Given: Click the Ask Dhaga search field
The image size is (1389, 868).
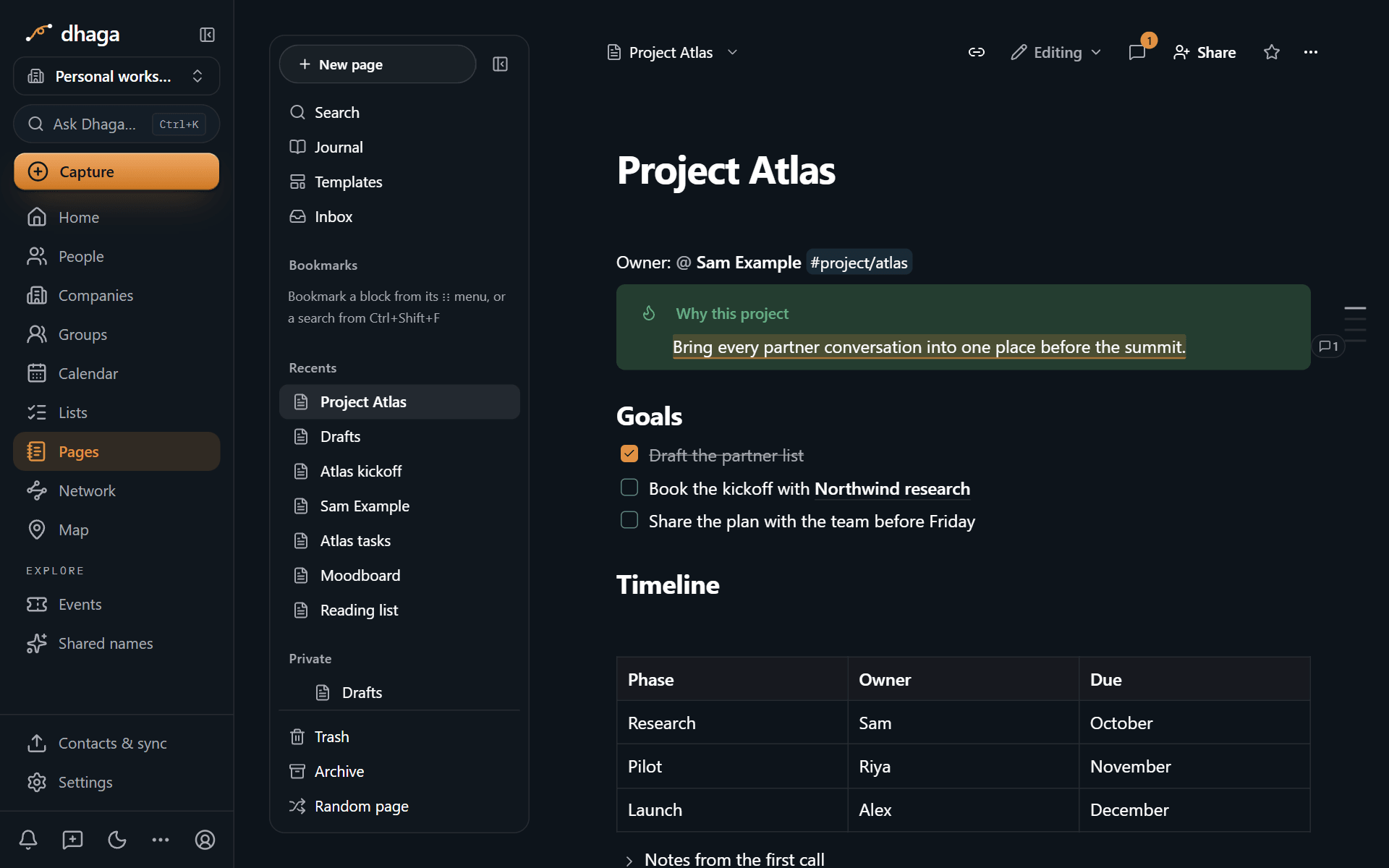Looking at the screenshot, I should 116,124.
